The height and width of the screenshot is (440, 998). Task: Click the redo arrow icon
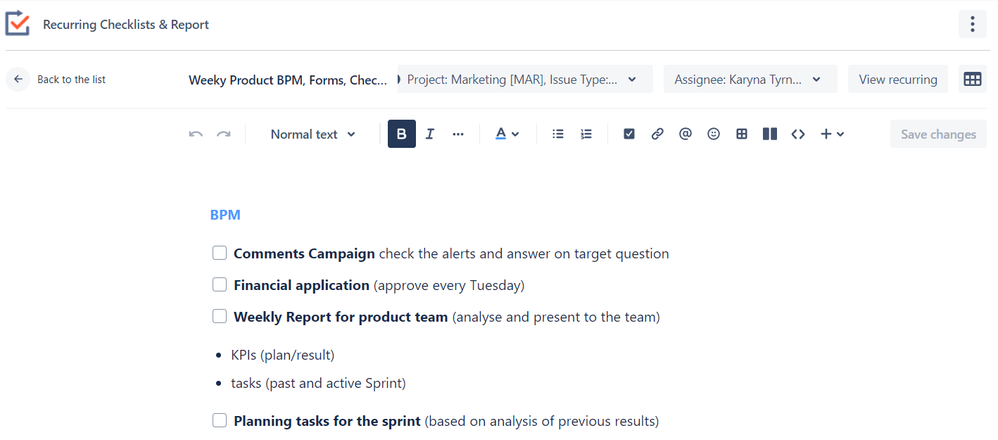point(224,134)
